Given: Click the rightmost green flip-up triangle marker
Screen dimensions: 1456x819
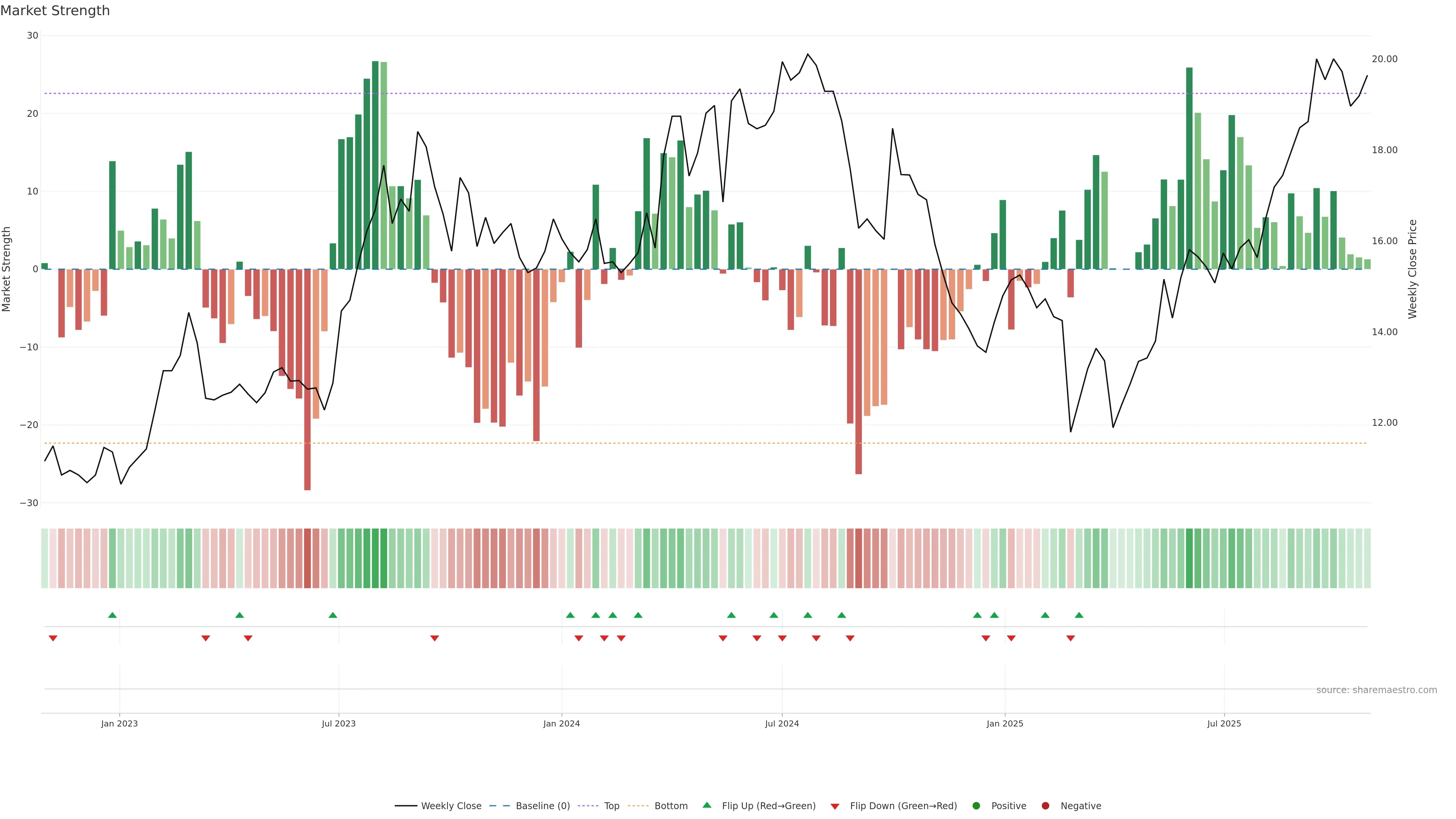Looking at the screenshot, I should click(x=1079, y=615).
